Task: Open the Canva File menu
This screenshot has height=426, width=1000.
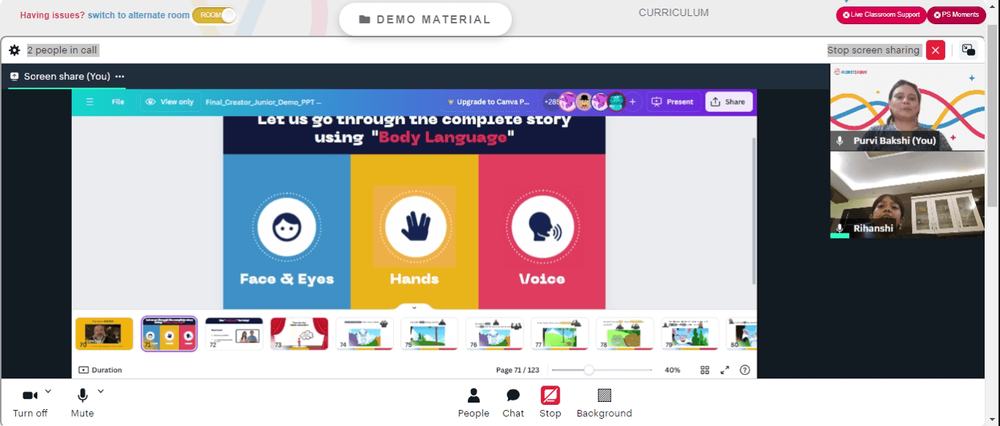Action: pyautogui.click(x=118, y=101)
